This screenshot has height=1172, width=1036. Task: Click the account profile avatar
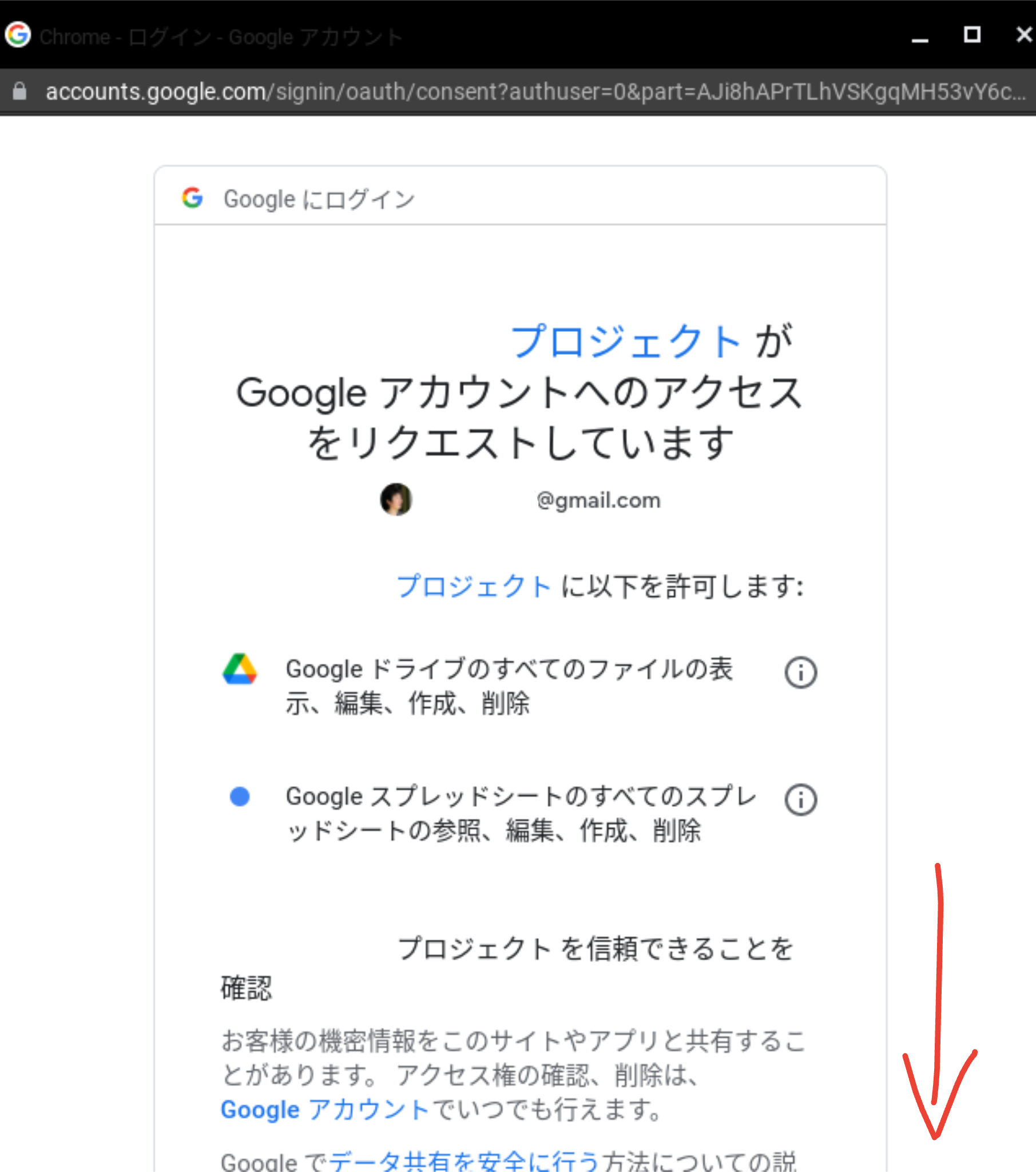point(396,500)
